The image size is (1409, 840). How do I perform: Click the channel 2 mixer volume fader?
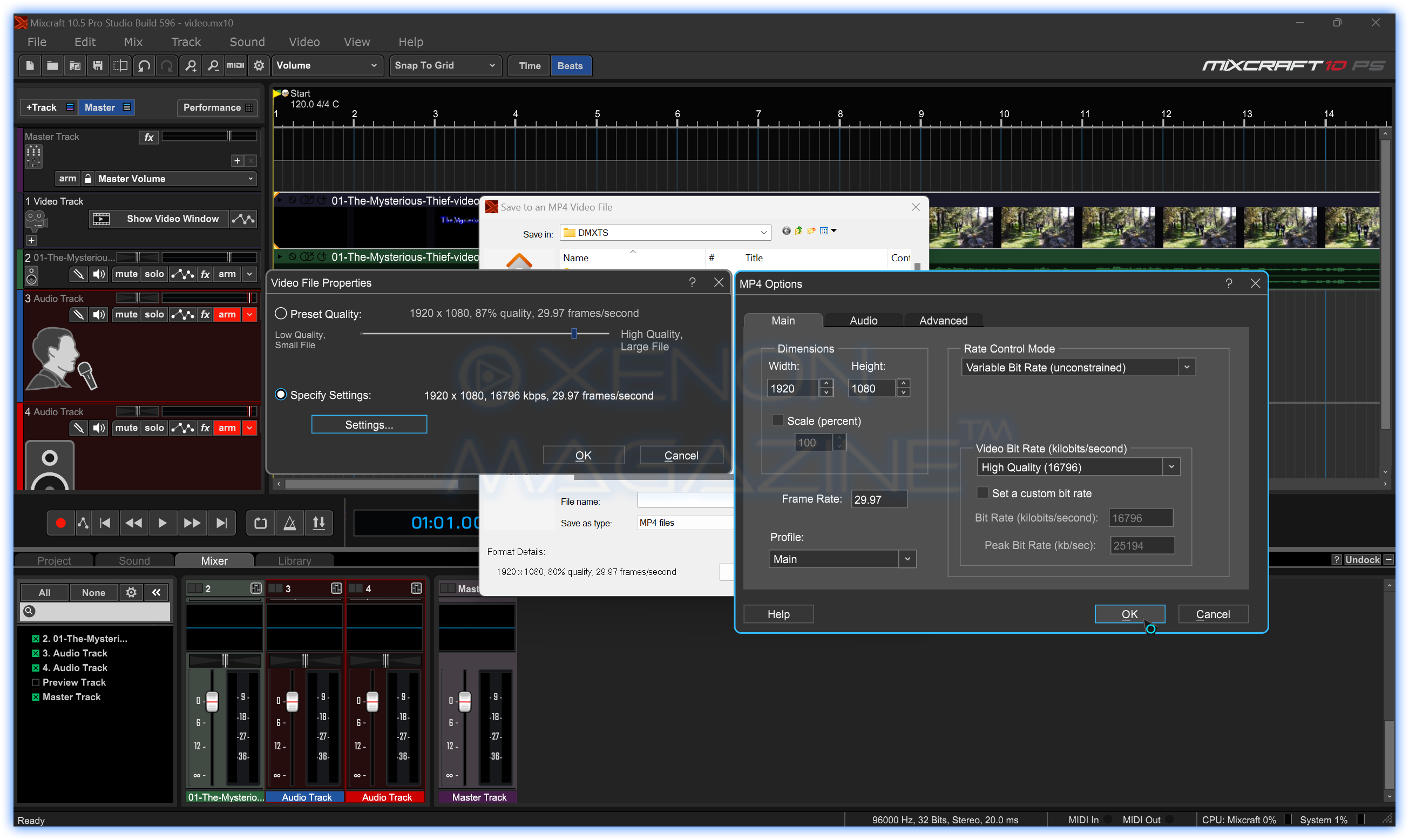[x=212, y=702]
